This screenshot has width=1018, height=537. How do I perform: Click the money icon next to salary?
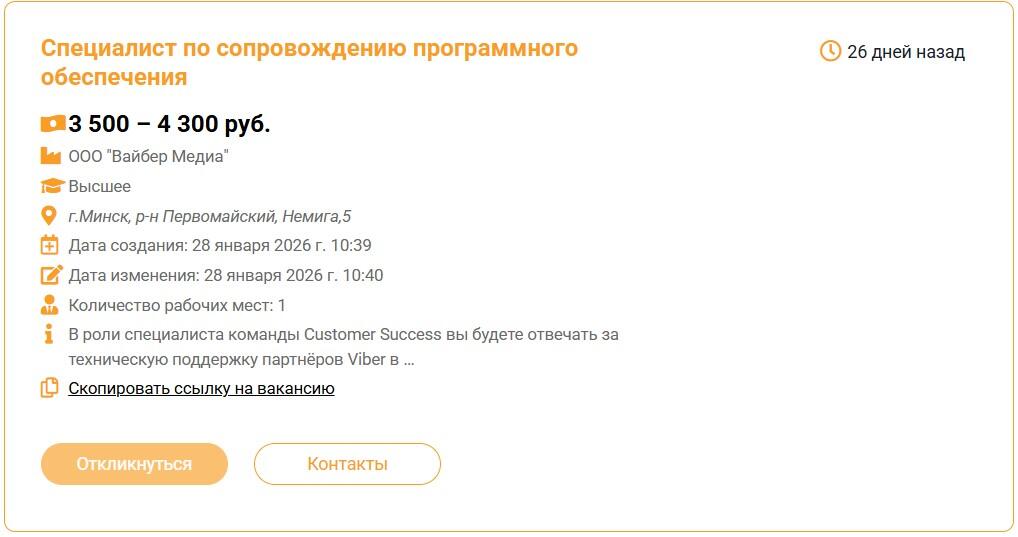pyautogui.click(x=52, y=124)
